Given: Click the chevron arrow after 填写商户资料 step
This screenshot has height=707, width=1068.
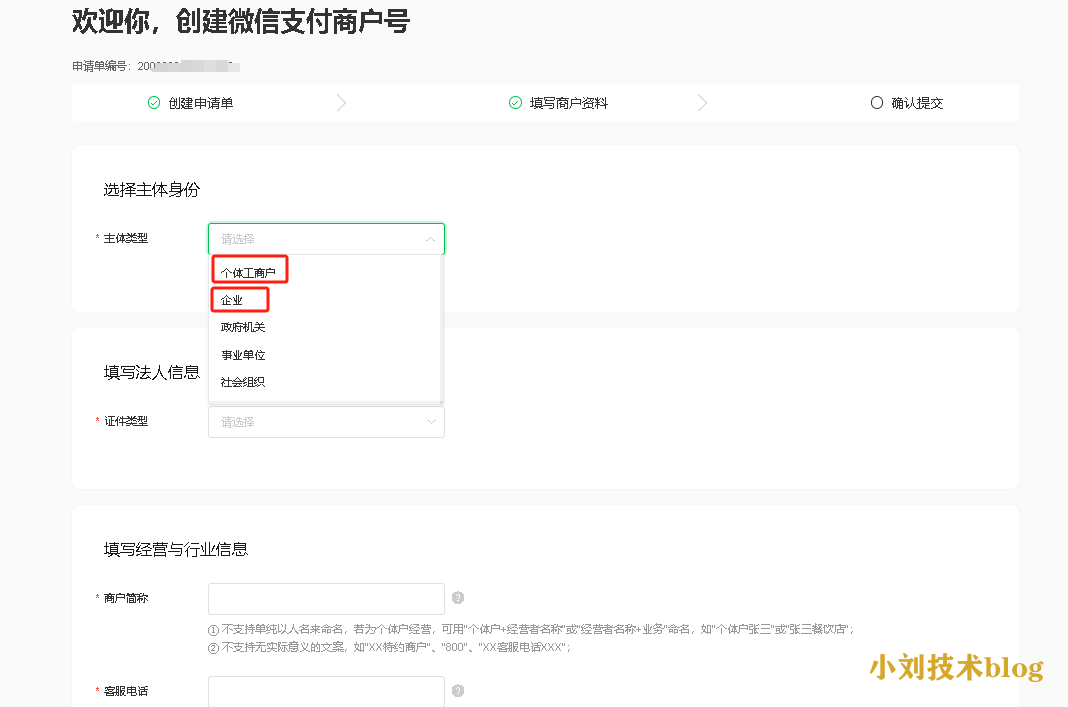Looking at the screenshot, I should point(702,103).
